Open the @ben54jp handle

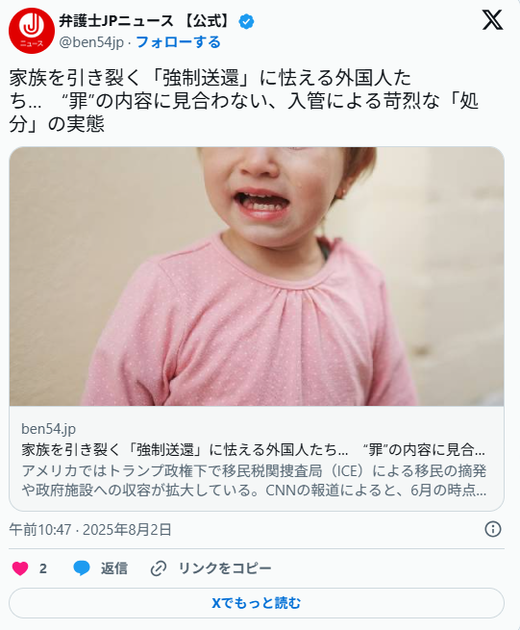pyautogui.click(x=92, y=42)
